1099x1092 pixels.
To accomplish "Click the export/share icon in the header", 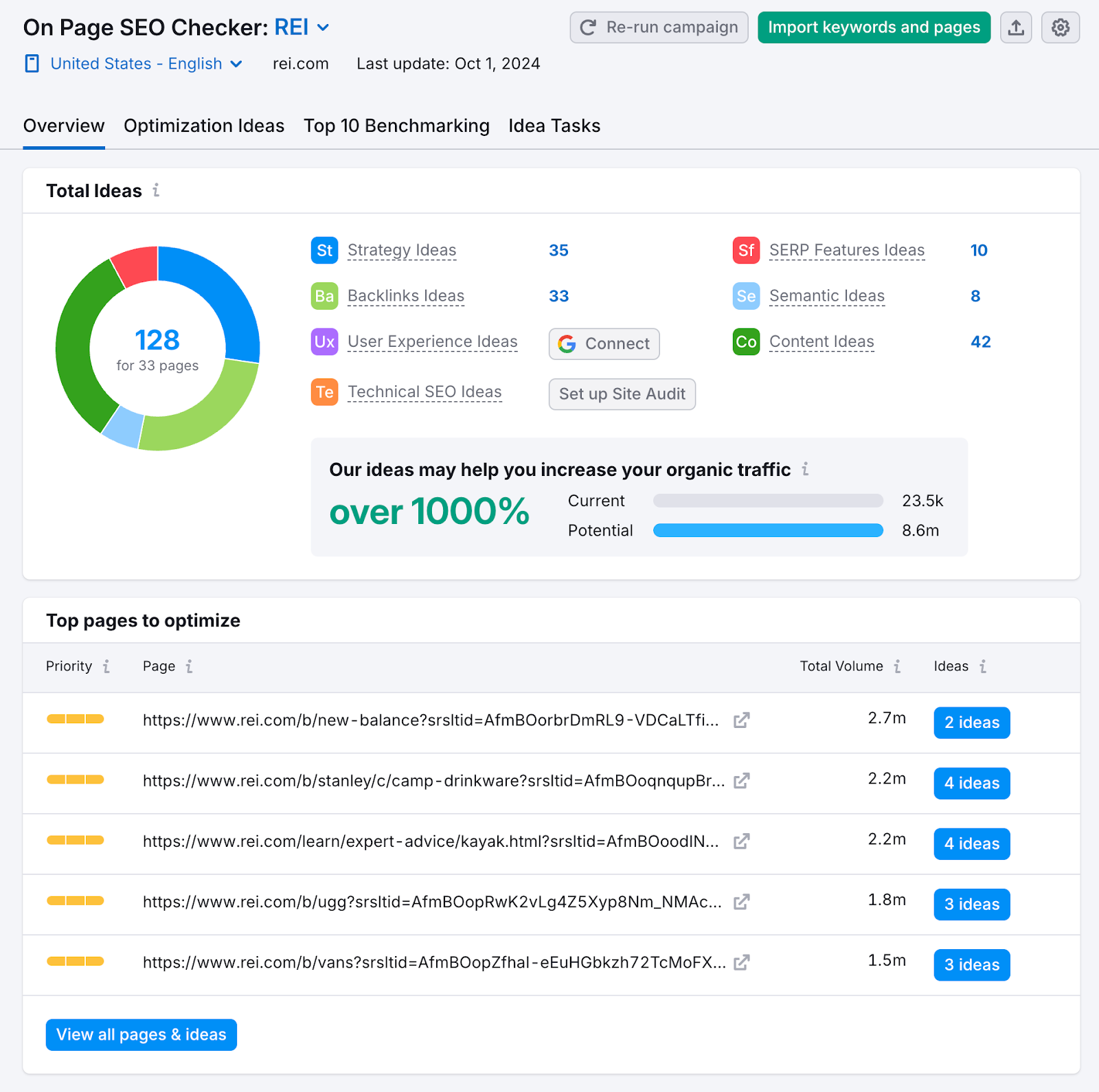I will tap(1016, 27).
